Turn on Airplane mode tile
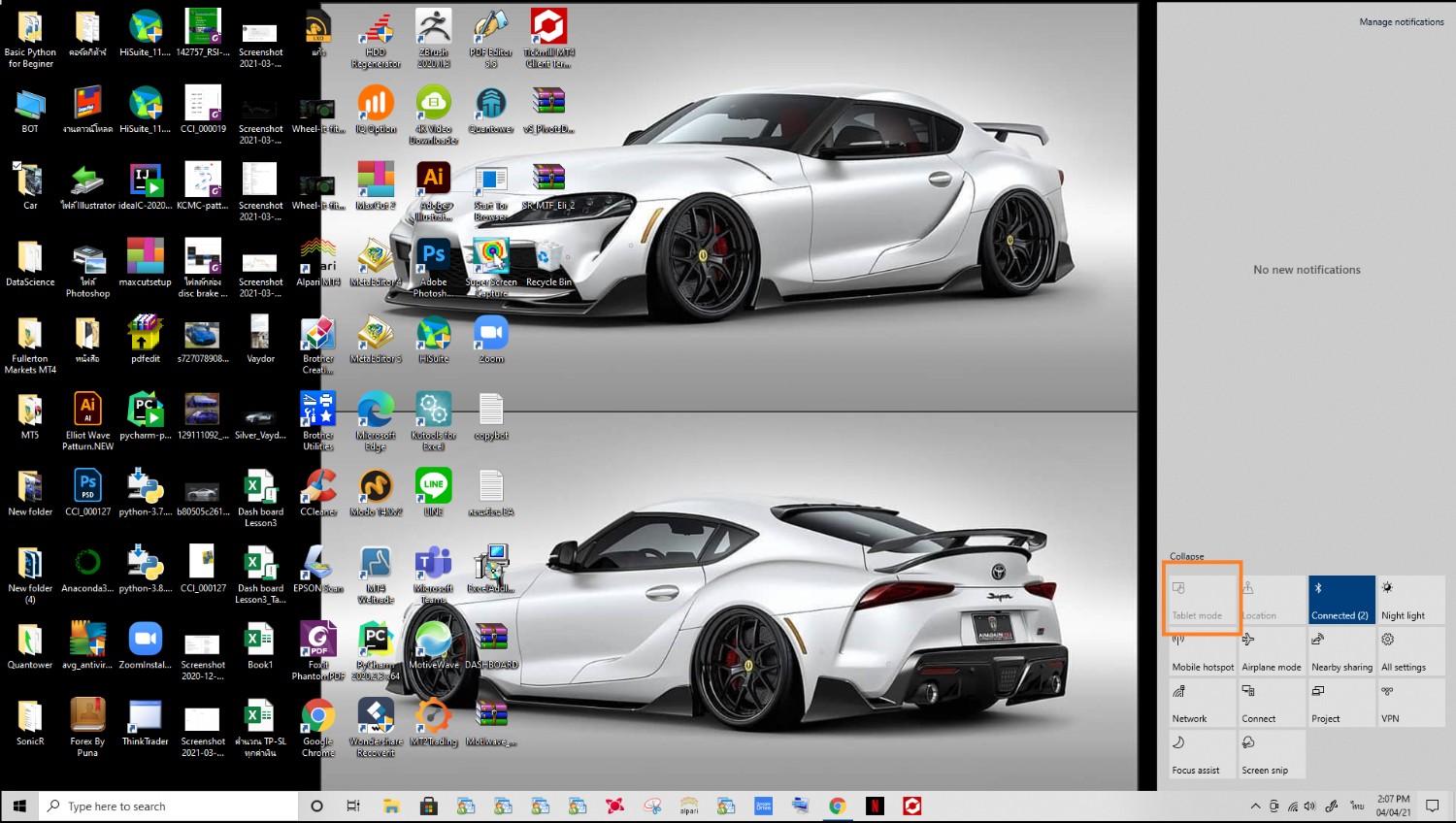 1272,650
